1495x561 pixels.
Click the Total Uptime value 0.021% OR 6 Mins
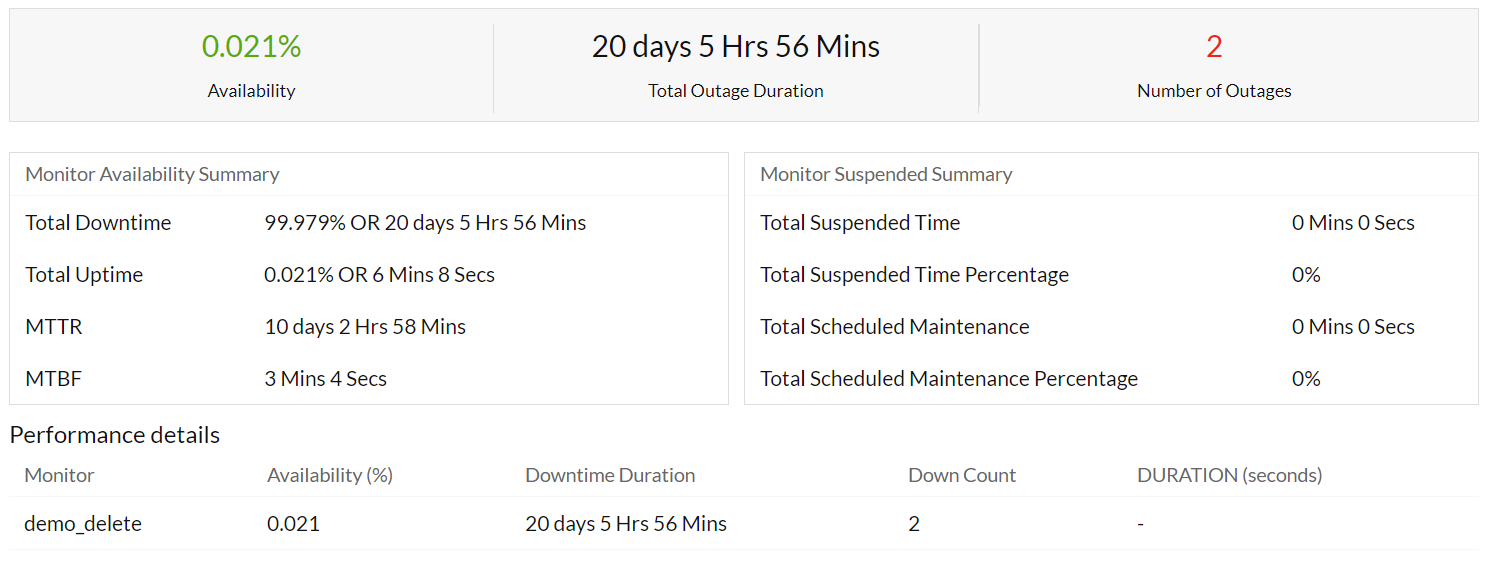pos(379,275)
